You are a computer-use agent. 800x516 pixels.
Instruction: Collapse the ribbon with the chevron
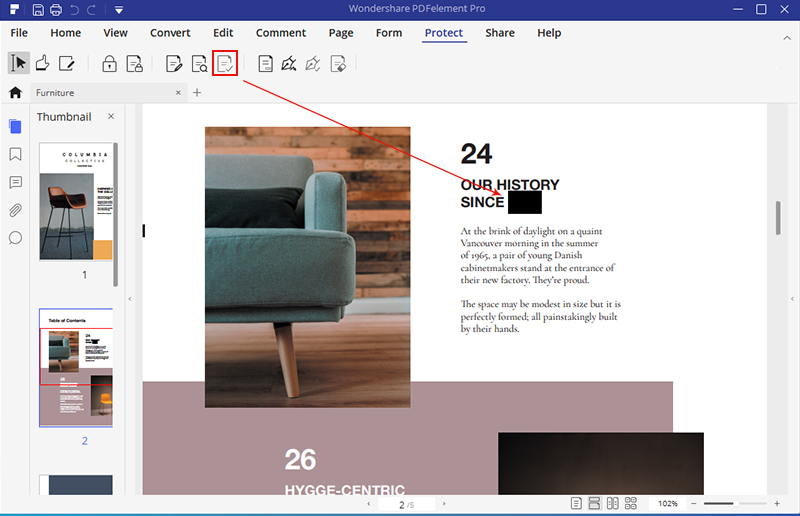tap(787, 38)
